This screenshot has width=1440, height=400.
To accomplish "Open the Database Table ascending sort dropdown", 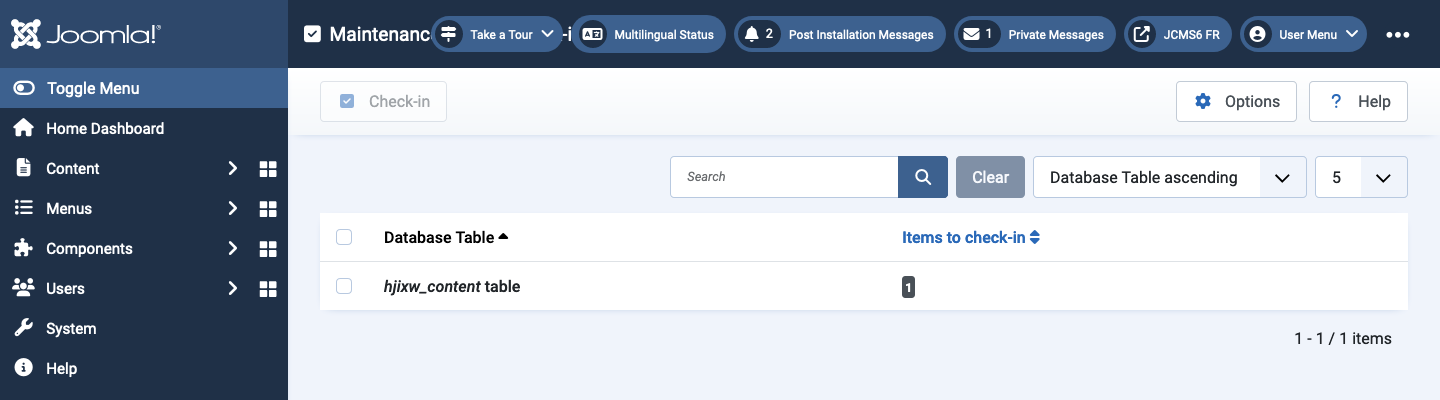I will click(1170, 177).
